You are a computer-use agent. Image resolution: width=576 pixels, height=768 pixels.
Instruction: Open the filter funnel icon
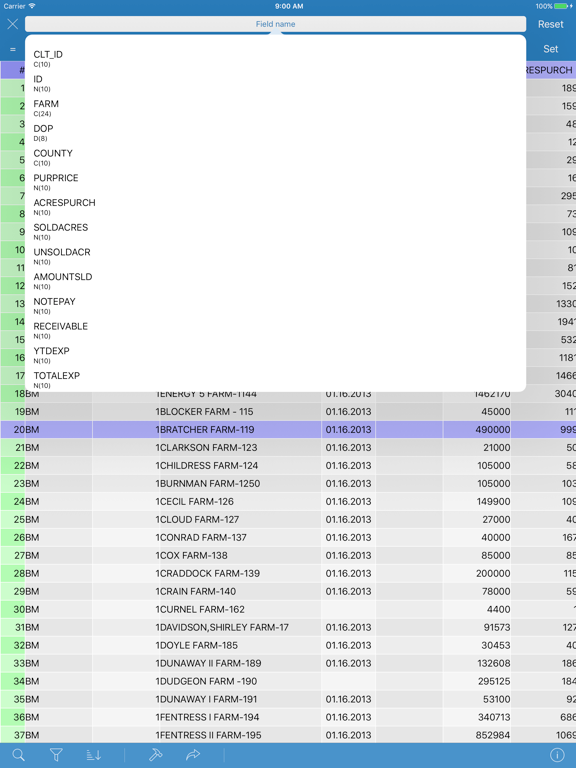[x=56, y=755]
